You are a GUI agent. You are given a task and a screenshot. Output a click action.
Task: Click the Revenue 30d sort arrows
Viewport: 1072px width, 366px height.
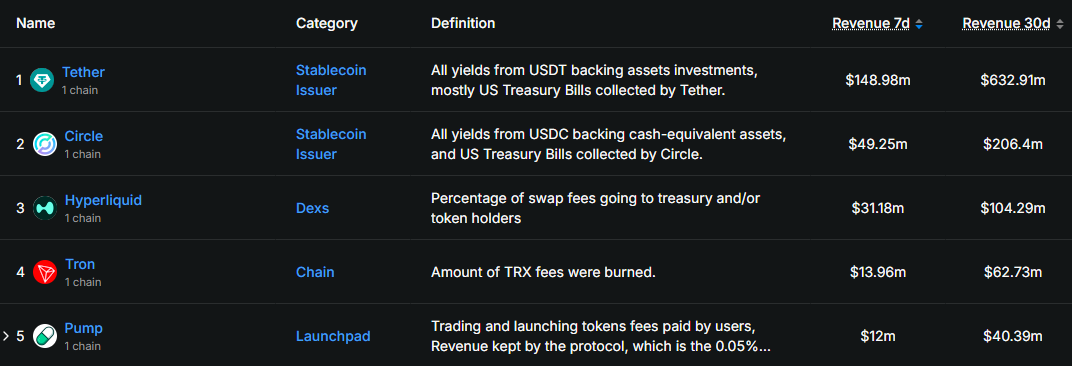point(1058,24)
